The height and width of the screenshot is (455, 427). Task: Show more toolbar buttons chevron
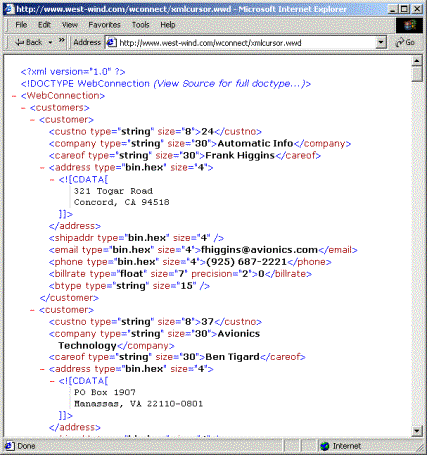pyautogui.click(x=62, y=40)
